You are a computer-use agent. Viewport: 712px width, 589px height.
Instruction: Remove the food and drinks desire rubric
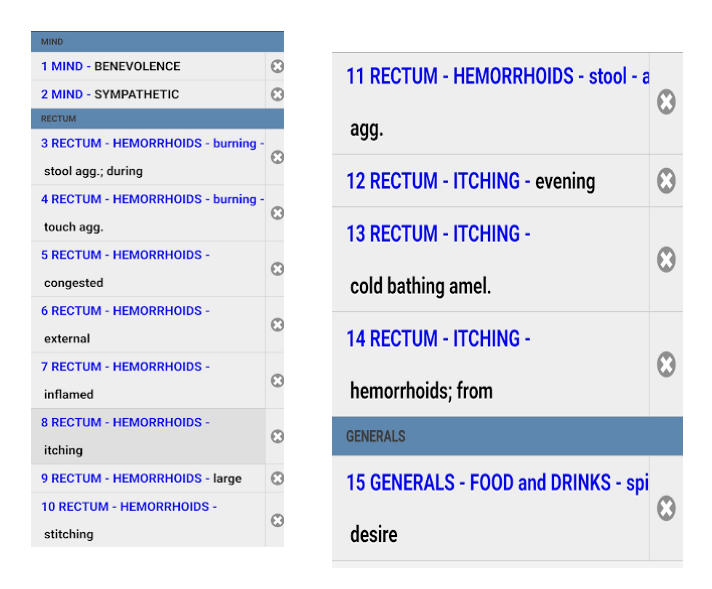(666, 508)
